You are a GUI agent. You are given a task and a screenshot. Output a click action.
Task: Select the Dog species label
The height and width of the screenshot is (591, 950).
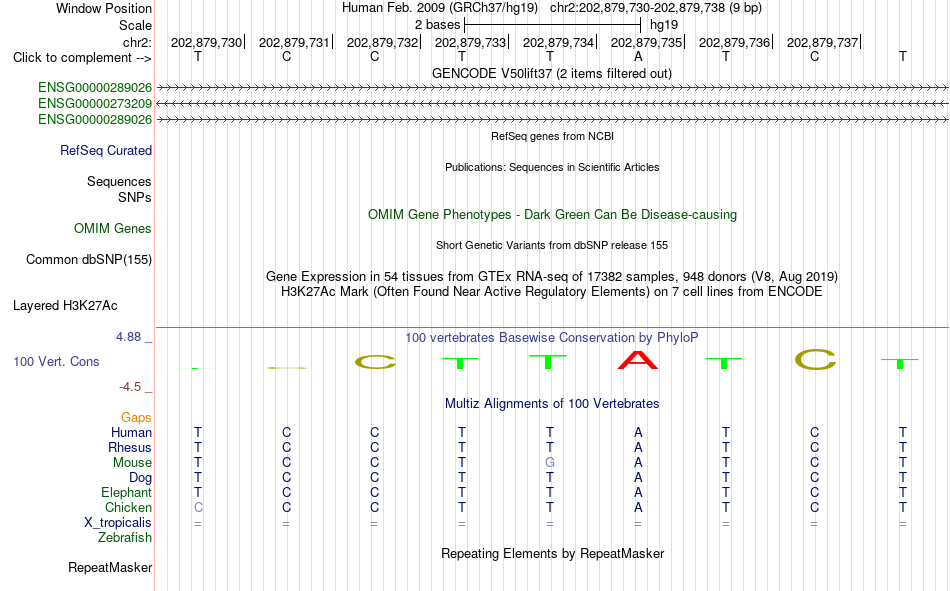pyautogui.click(x=140, y=478)
